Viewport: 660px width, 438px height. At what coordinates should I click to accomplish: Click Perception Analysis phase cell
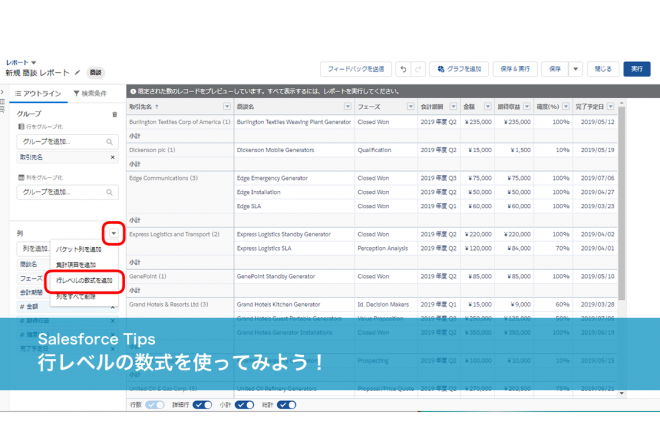point(386,249)
